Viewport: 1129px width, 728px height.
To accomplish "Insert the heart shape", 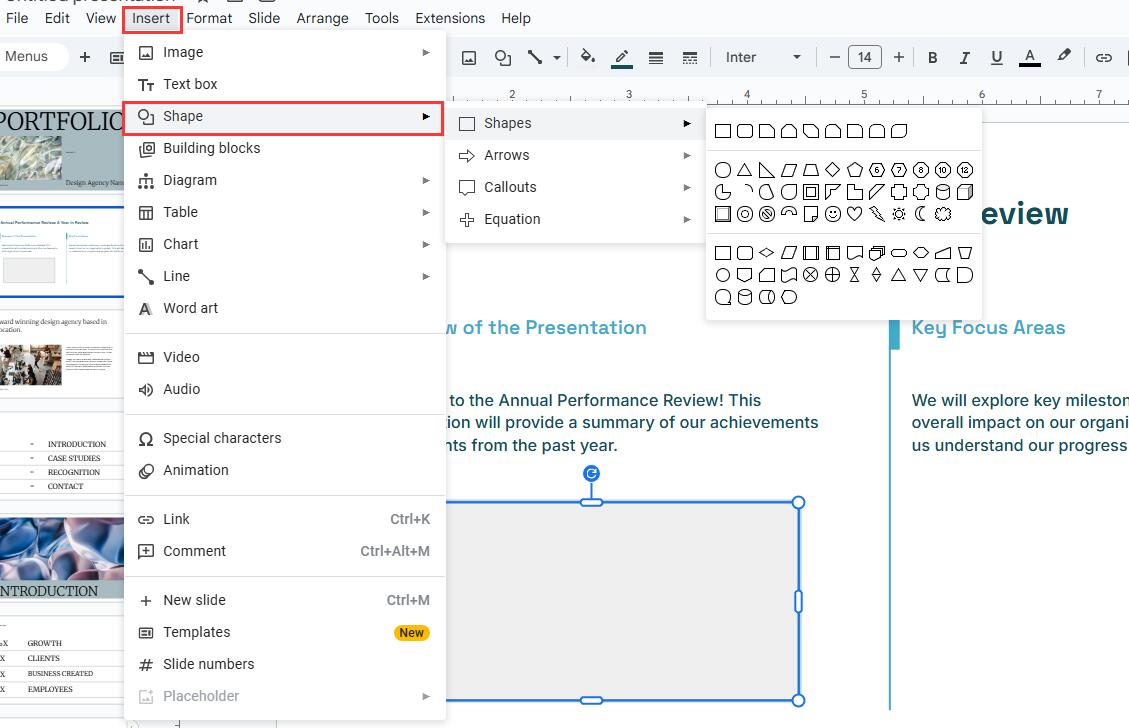I will tap(855, 214).
